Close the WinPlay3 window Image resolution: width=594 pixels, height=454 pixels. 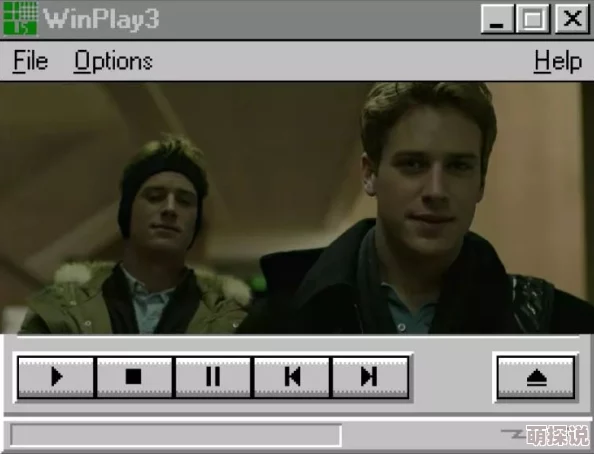coord(572,19)
